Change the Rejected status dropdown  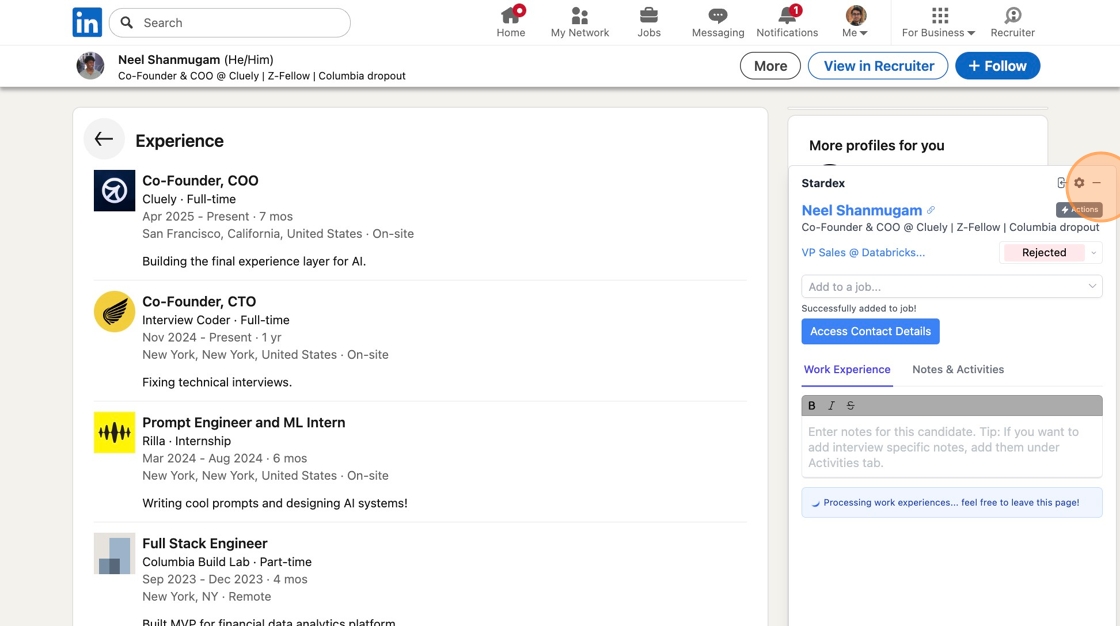coord(1050,252)
